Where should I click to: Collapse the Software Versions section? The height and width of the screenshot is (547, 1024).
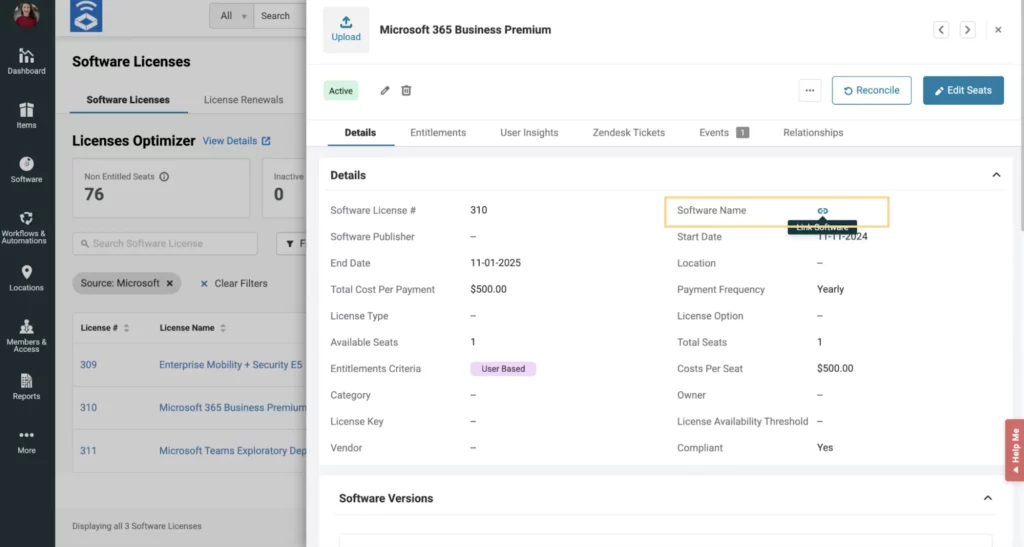[988, 498]
